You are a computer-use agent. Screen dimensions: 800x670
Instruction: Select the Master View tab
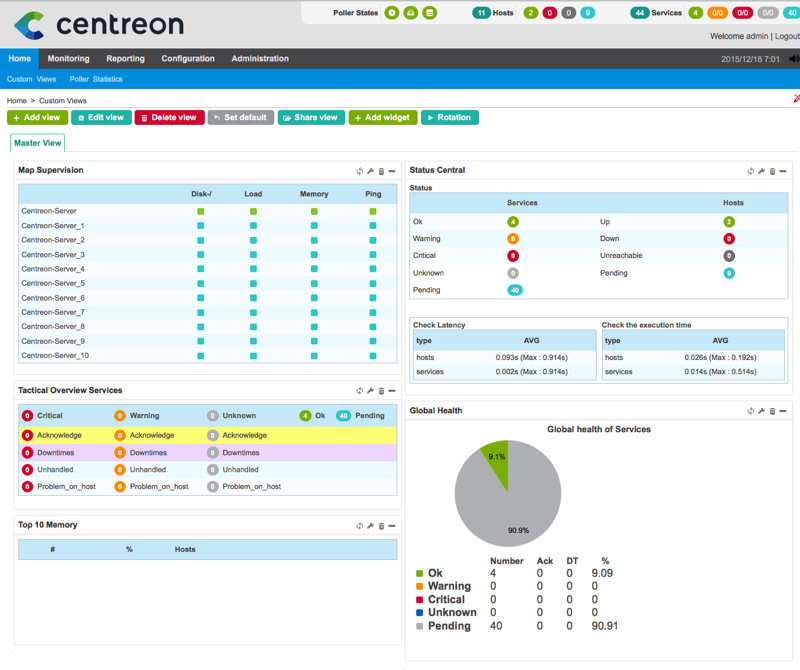[38, 143]
